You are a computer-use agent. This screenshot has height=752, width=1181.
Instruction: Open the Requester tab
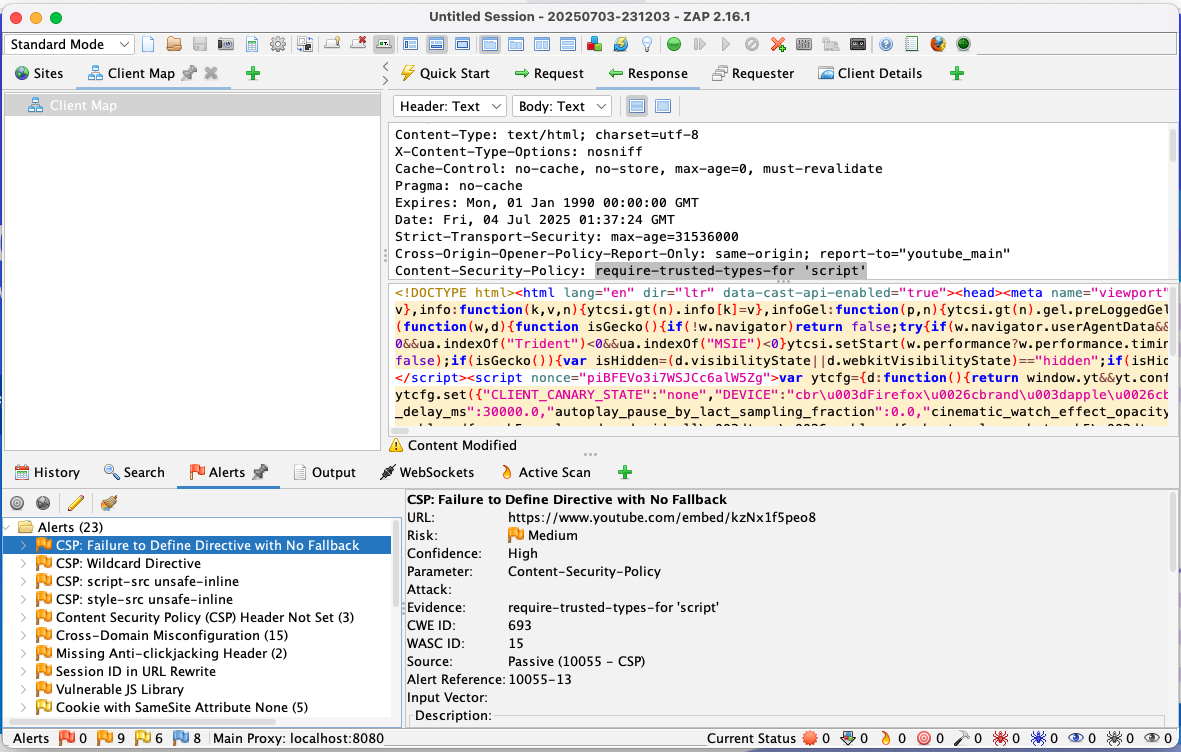pos(752,73)
